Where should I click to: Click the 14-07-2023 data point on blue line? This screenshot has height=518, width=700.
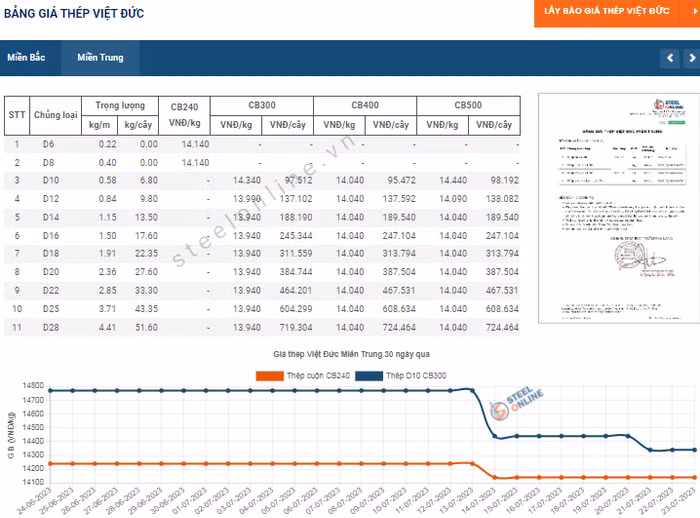click(495, 436)
